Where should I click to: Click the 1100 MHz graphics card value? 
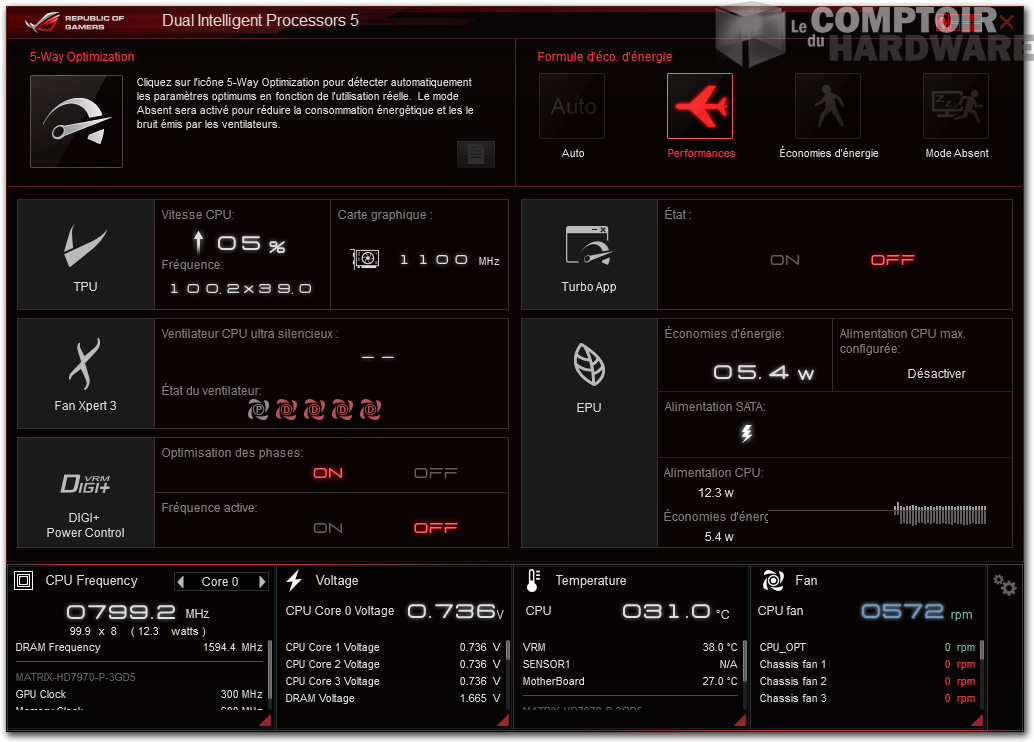coord(450,260)
